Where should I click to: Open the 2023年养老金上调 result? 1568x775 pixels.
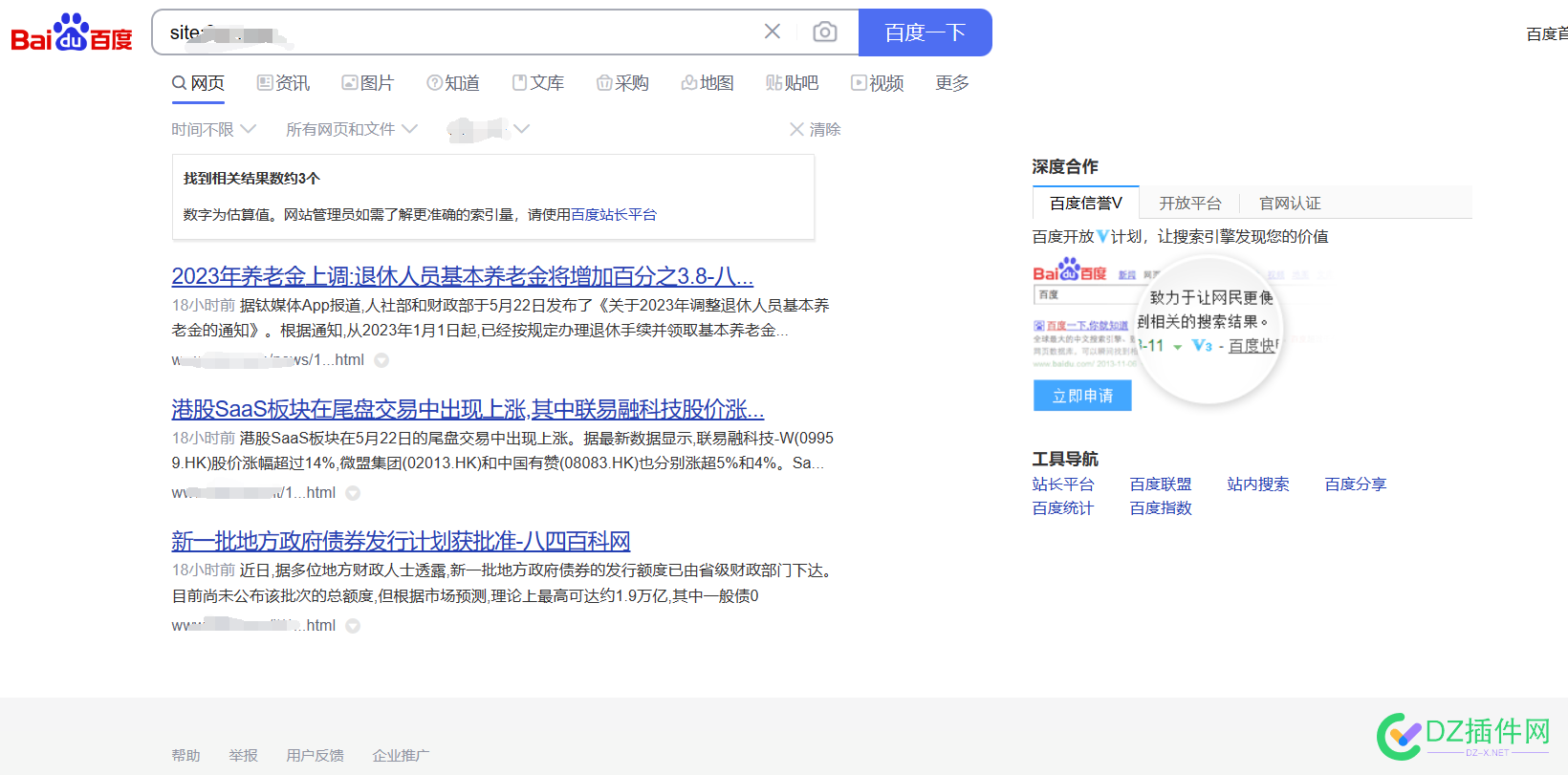pyautogui.click(x=463, y=276)
